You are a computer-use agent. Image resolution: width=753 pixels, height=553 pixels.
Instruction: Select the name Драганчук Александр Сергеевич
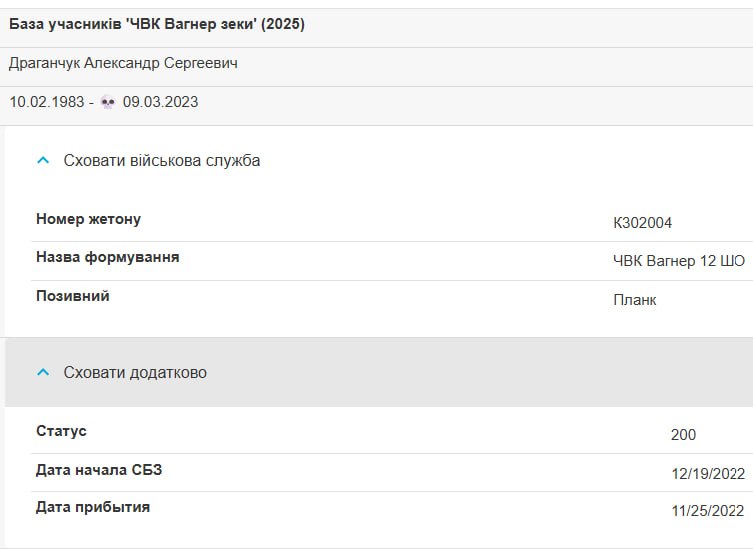(x=123, y=63)
